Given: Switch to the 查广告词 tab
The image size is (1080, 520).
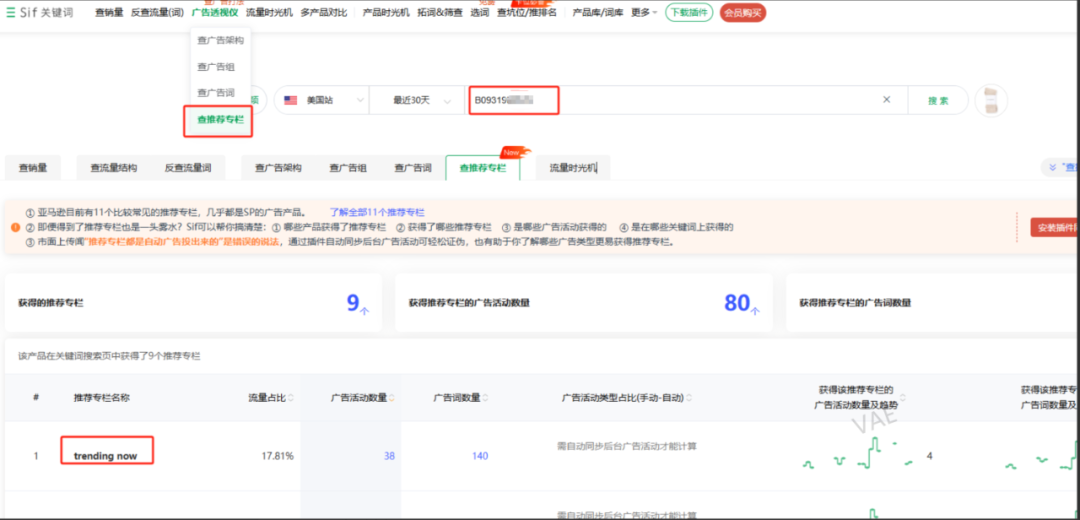Looking at the screenshot, I should point(413,167).
